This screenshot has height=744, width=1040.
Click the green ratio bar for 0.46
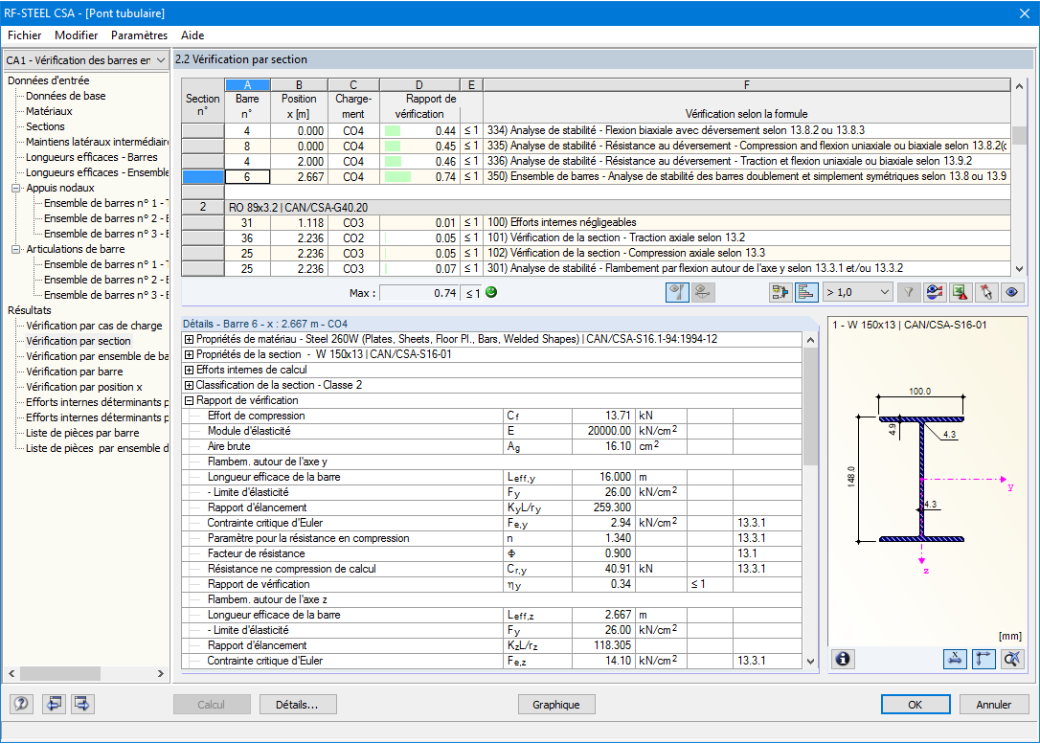coord(393,162)
